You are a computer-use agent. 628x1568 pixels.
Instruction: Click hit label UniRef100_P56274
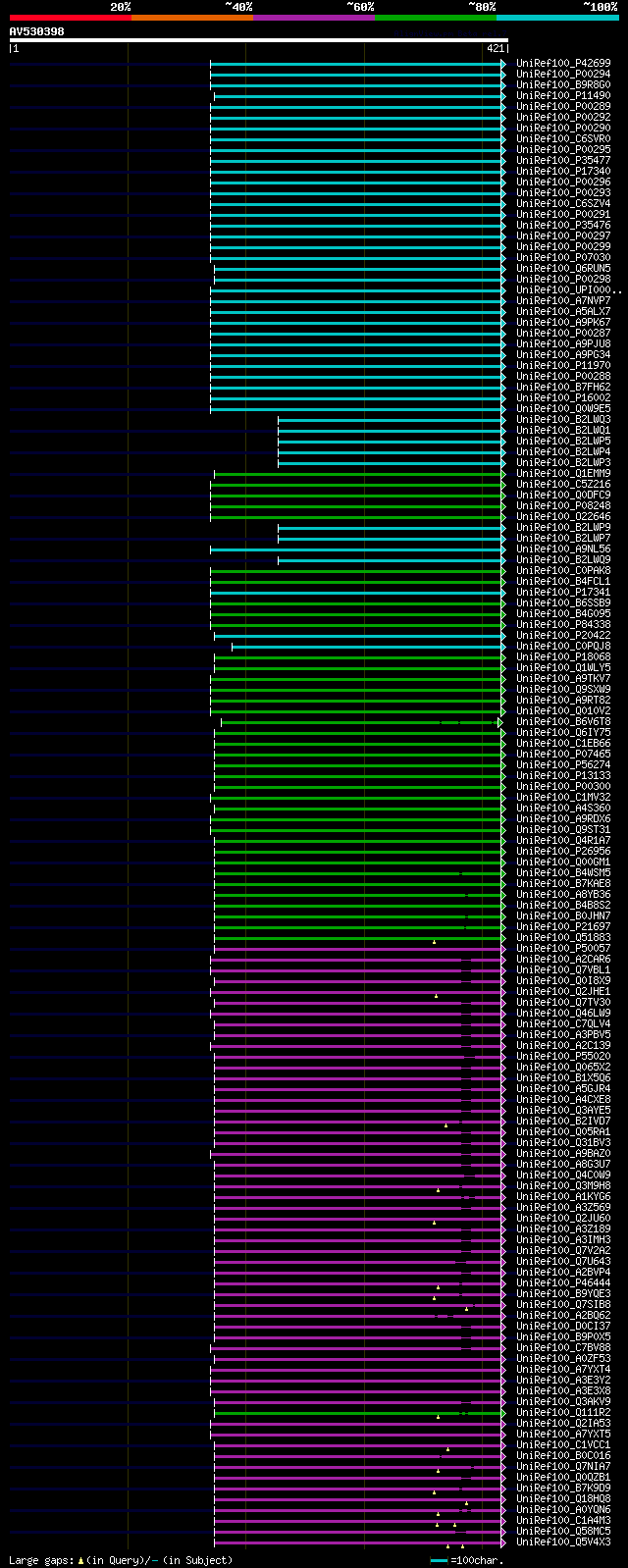pos(563,764)
